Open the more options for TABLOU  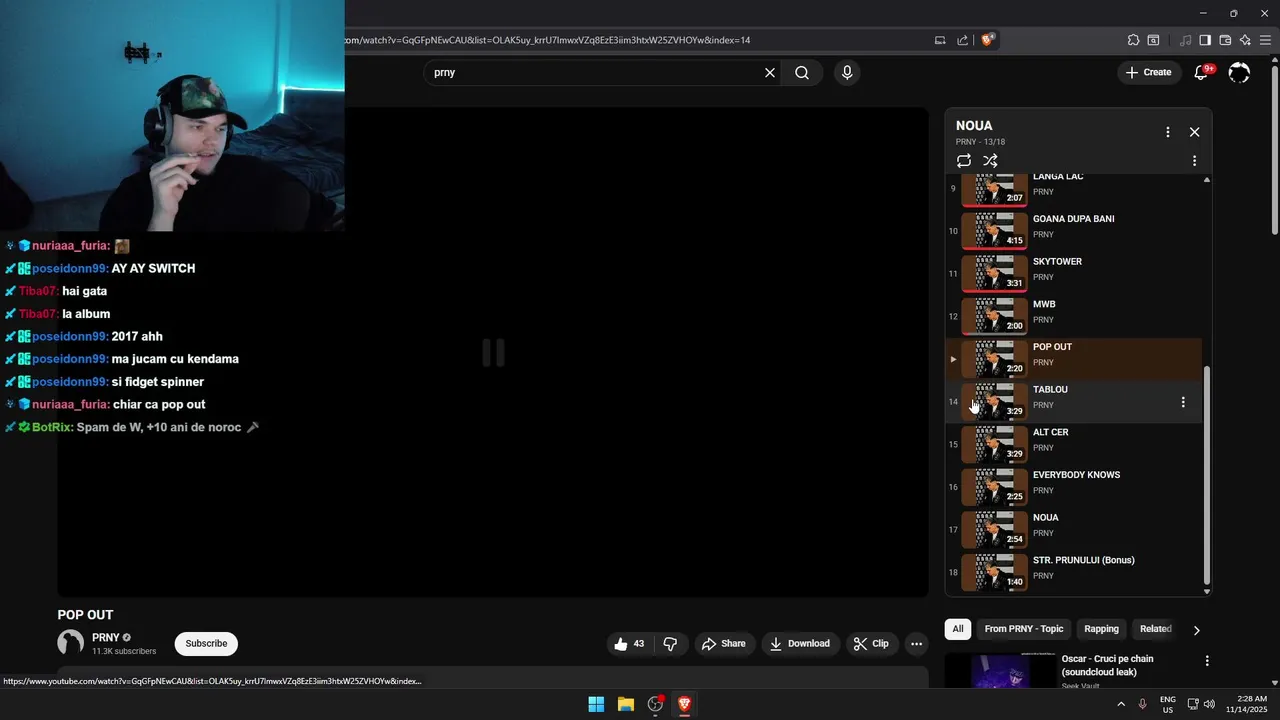tap(1183, 402)
